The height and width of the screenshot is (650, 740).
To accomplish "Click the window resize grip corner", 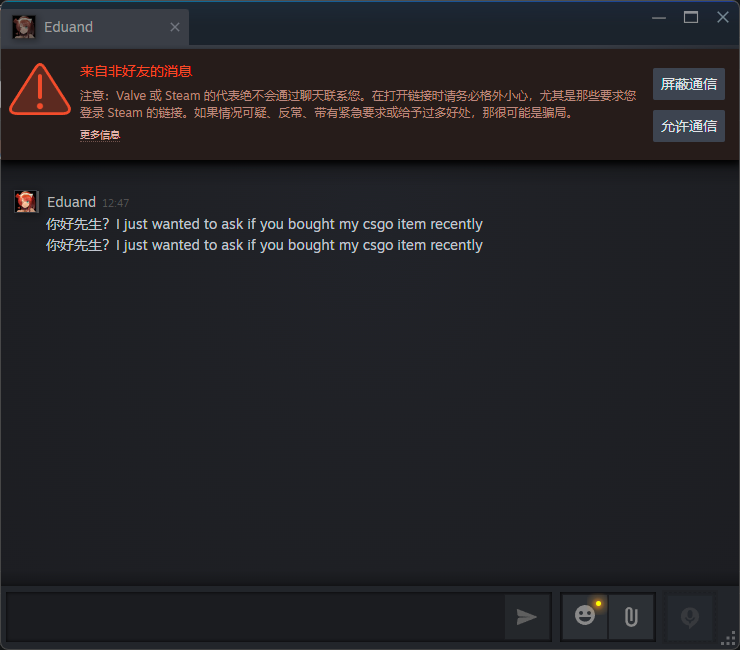I will (729, 640).
